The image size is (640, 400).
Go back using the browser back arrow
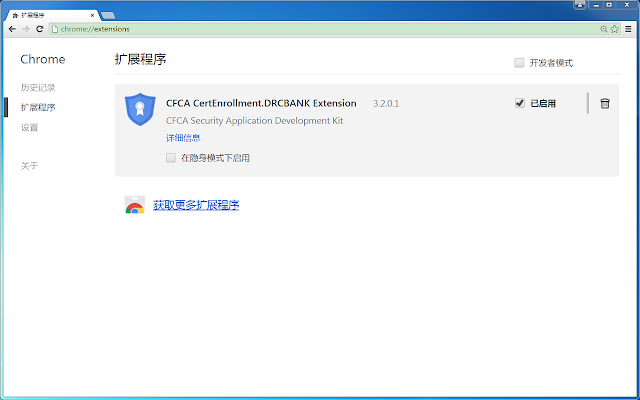click(x=12, y=29)
